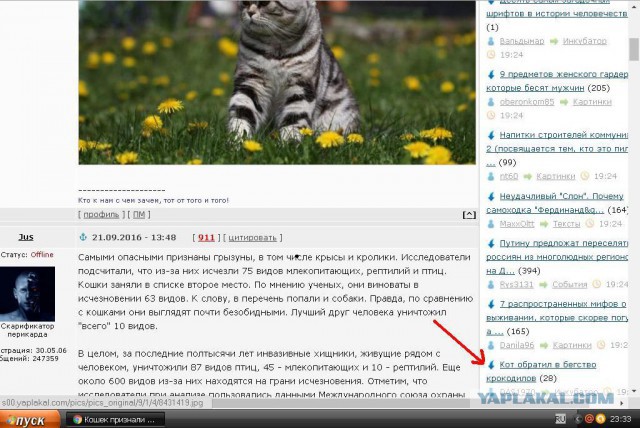Open the События section link

(x=569, y=284)
